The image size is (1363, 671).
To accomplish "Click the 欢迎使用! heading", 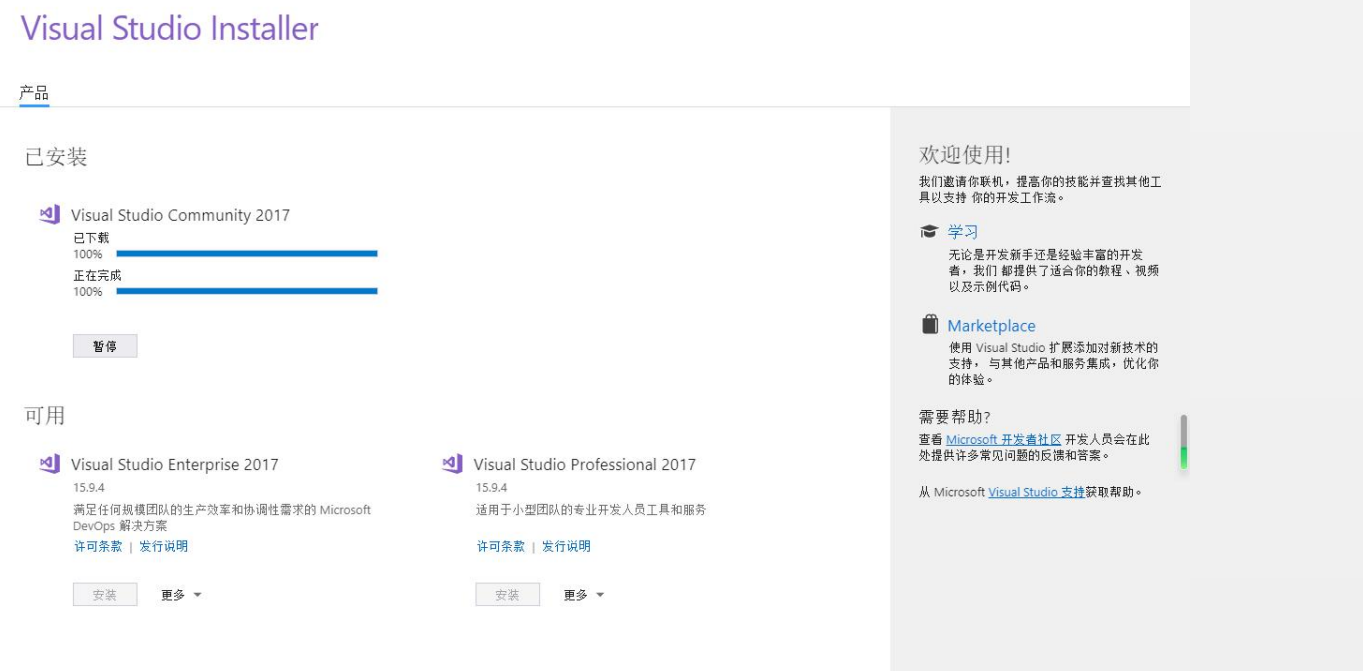I will coord(965,154).
